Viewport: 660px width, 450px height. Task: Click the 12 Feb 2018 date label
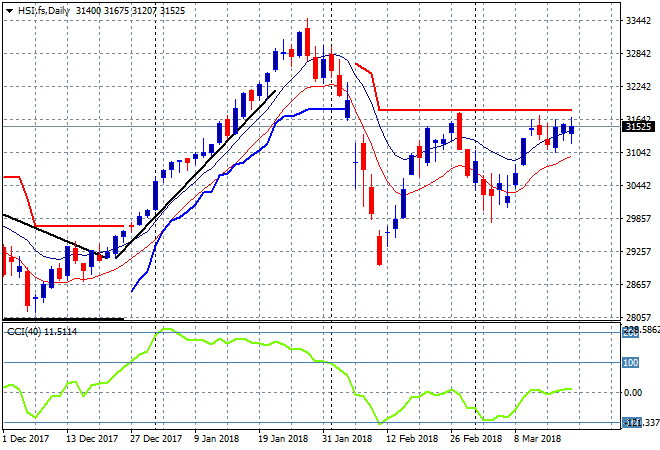412,439
